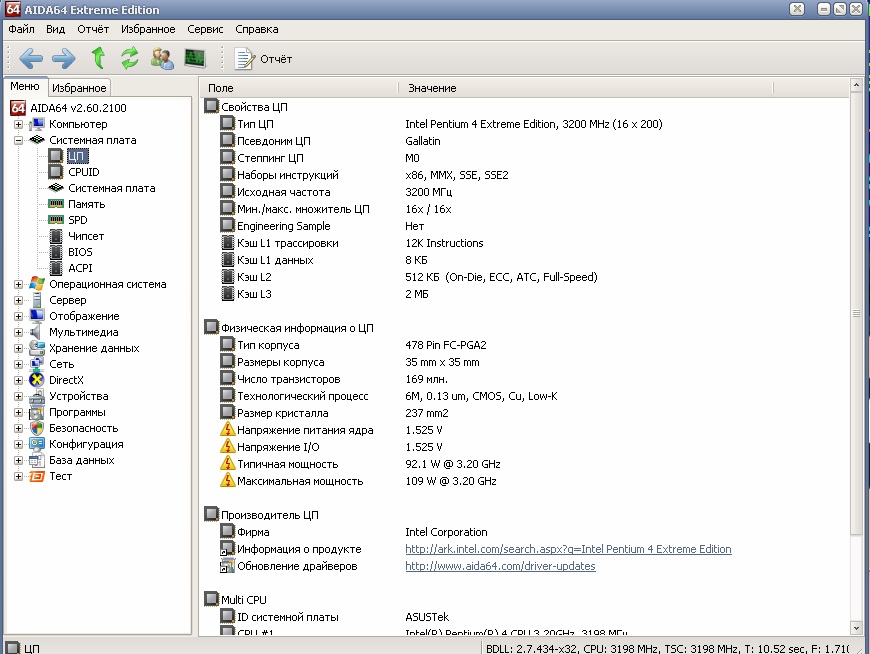
Task: Click the Хранение данных drive icon
Action: pos(37,348)
